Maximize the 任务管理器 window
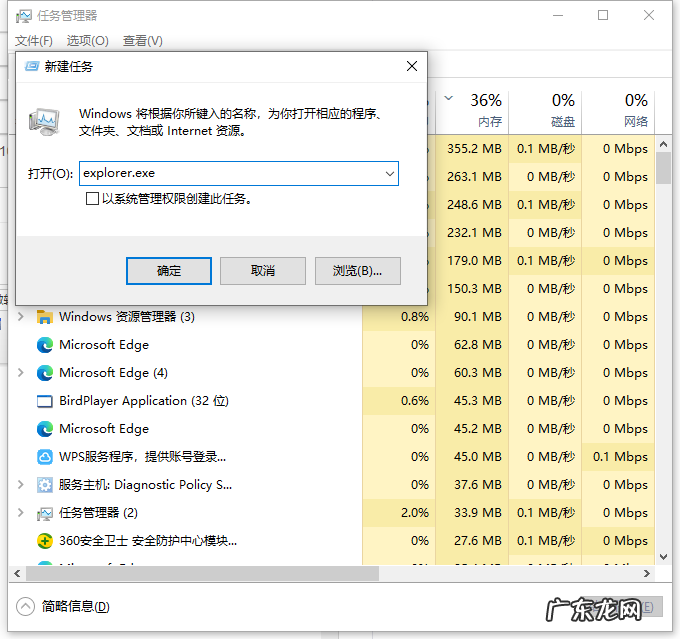680x639 pixels. pyautogui.click(x=603, y=16)
